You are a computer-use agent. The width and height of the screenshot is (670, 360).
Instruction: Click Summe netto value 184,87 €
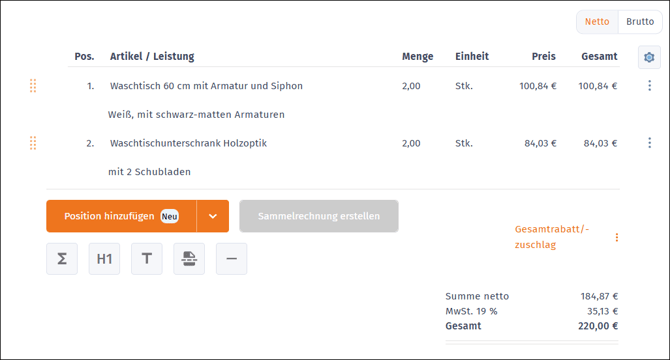coord(599,296)
